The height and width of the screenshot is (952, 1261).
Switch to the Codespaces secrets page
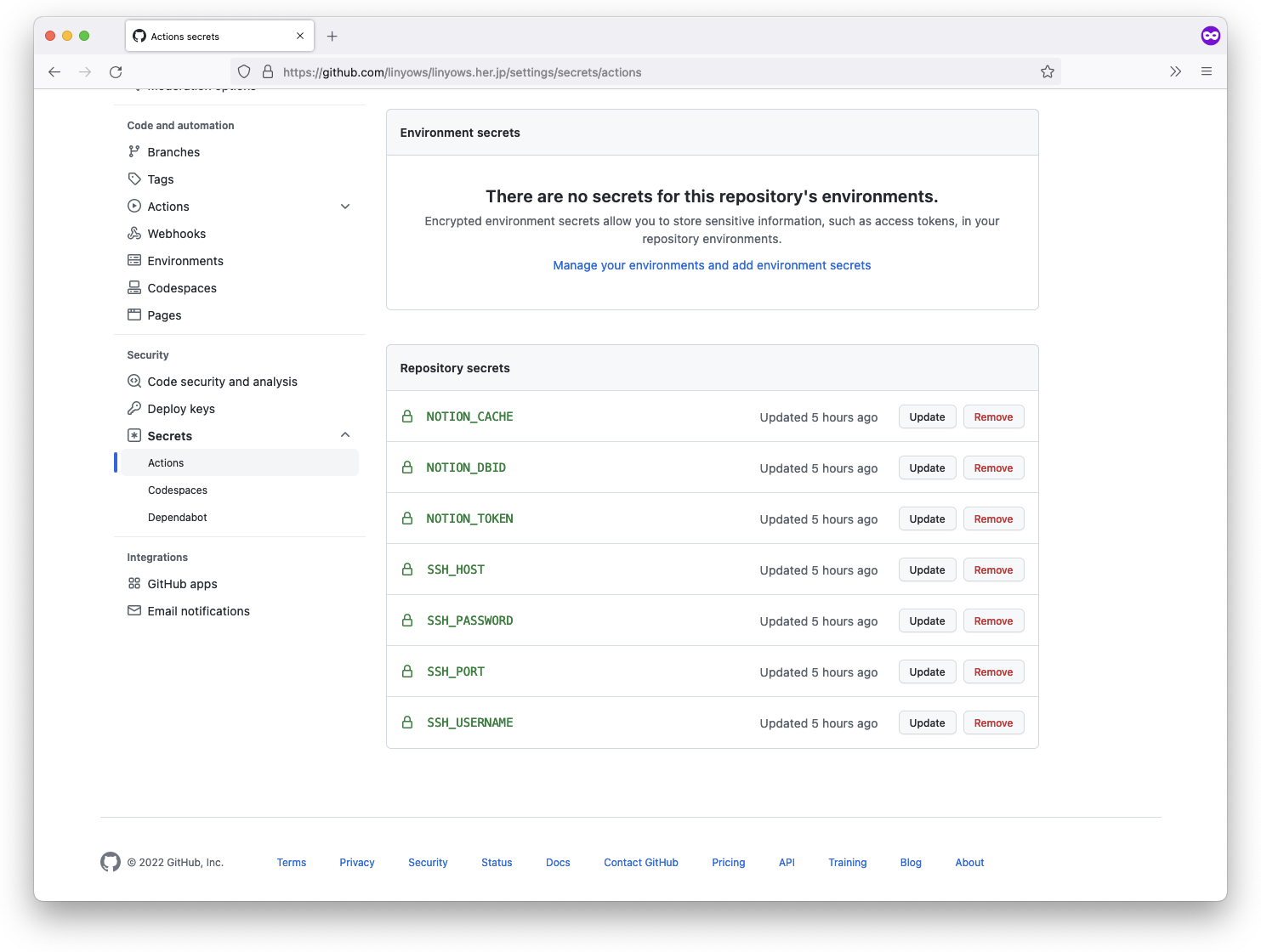pyautogui.click(x=177, y=490)
